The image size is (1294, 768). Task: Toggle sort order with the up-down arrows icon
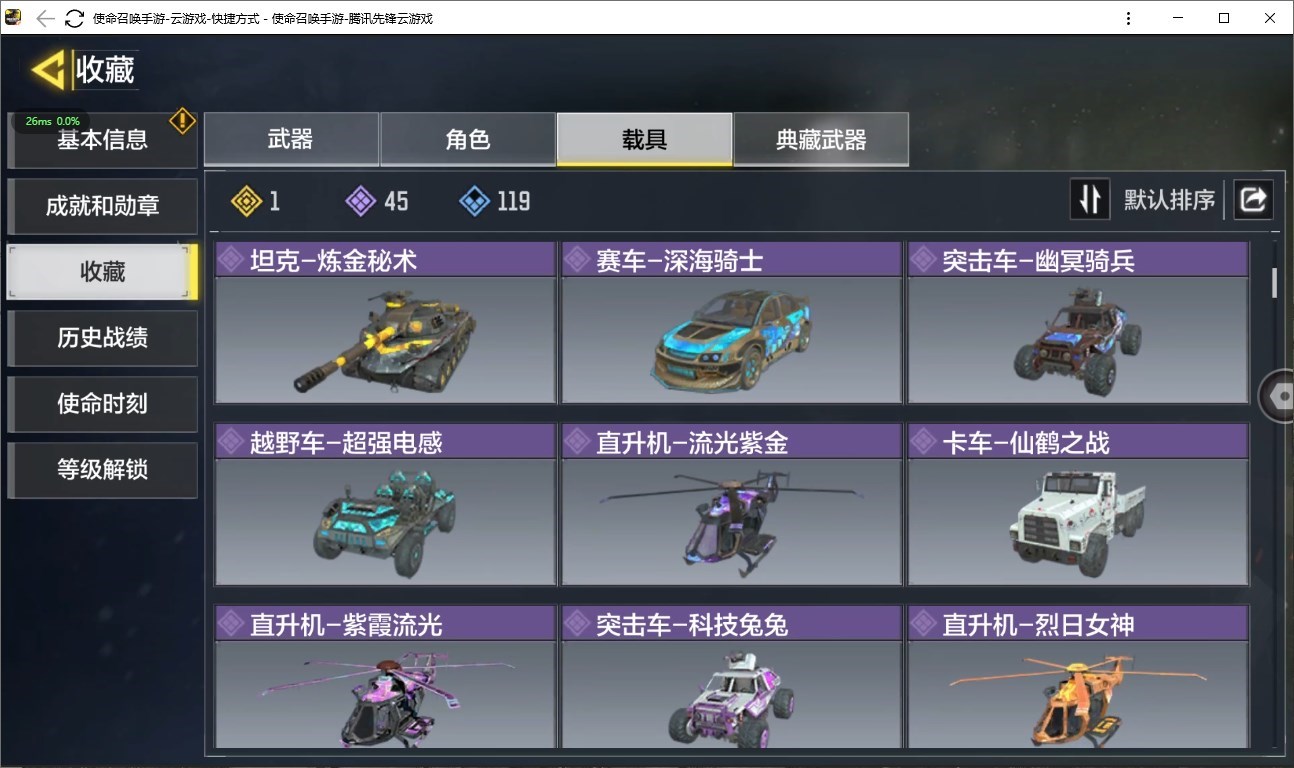[x=1090, y=199]
